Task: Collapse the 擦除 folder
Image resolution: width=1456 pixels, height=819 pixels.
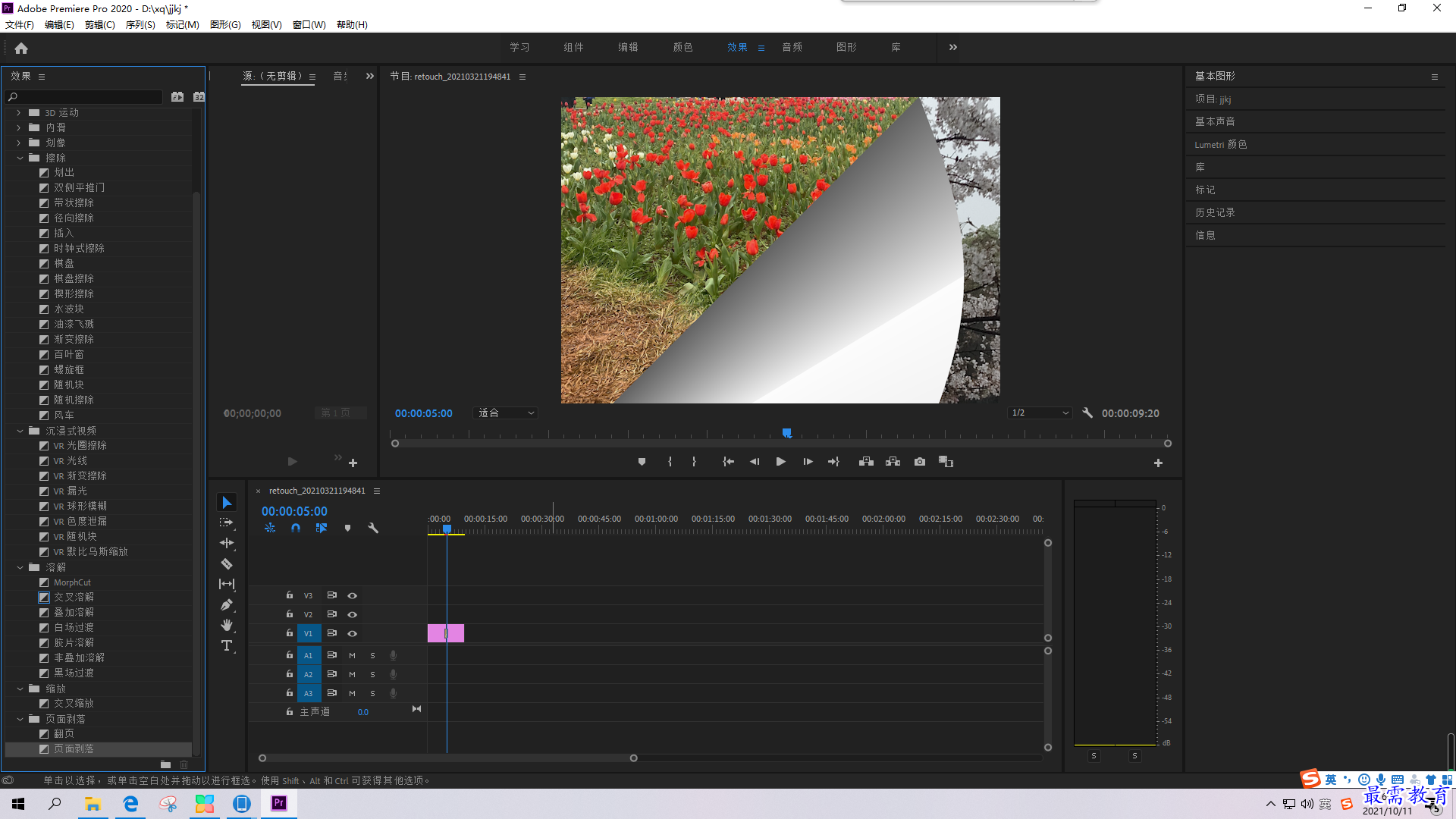Action: [19, 158]
